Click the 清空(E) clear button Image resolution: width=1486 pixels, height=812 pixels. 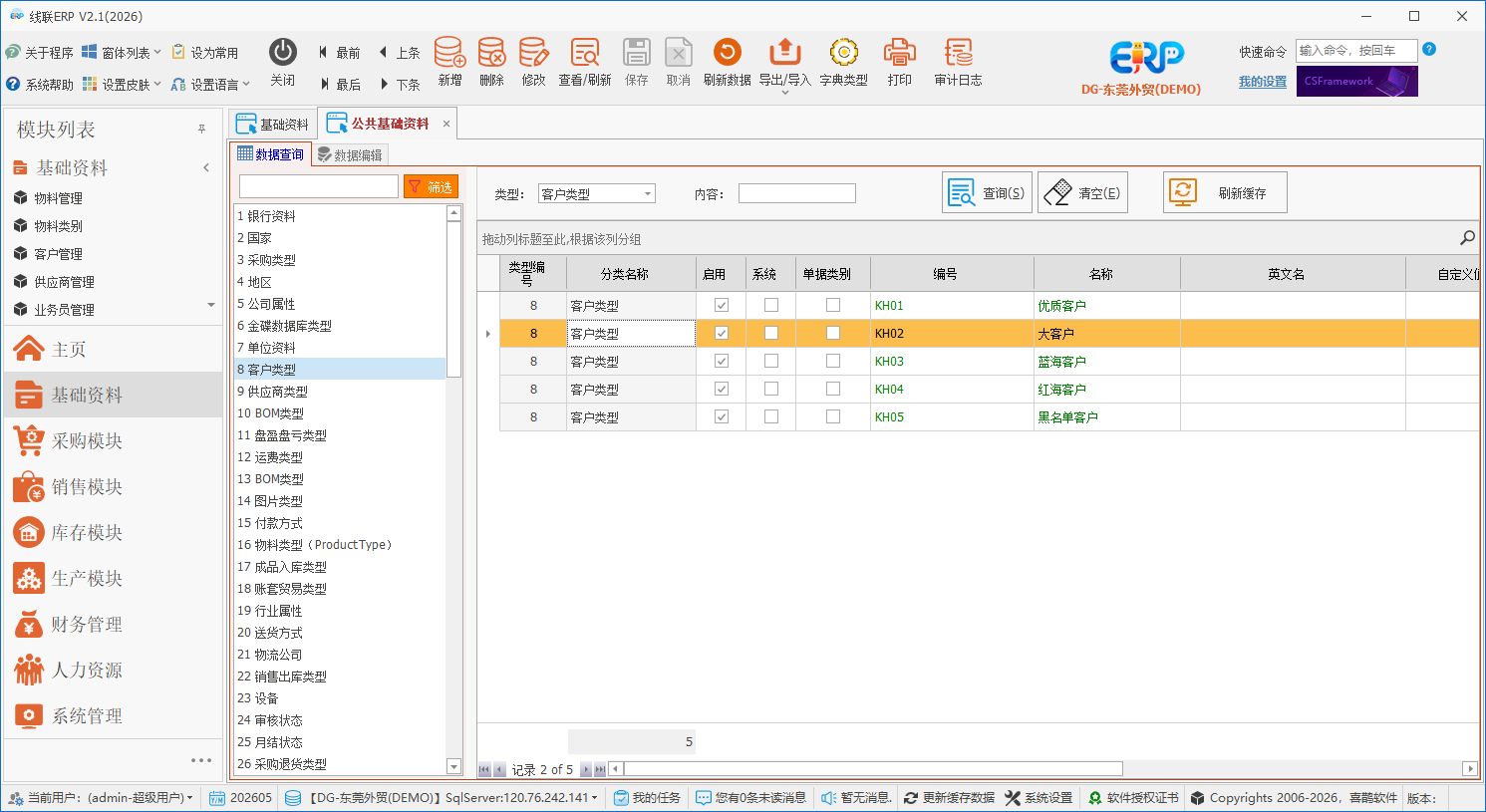[1082, 192]
